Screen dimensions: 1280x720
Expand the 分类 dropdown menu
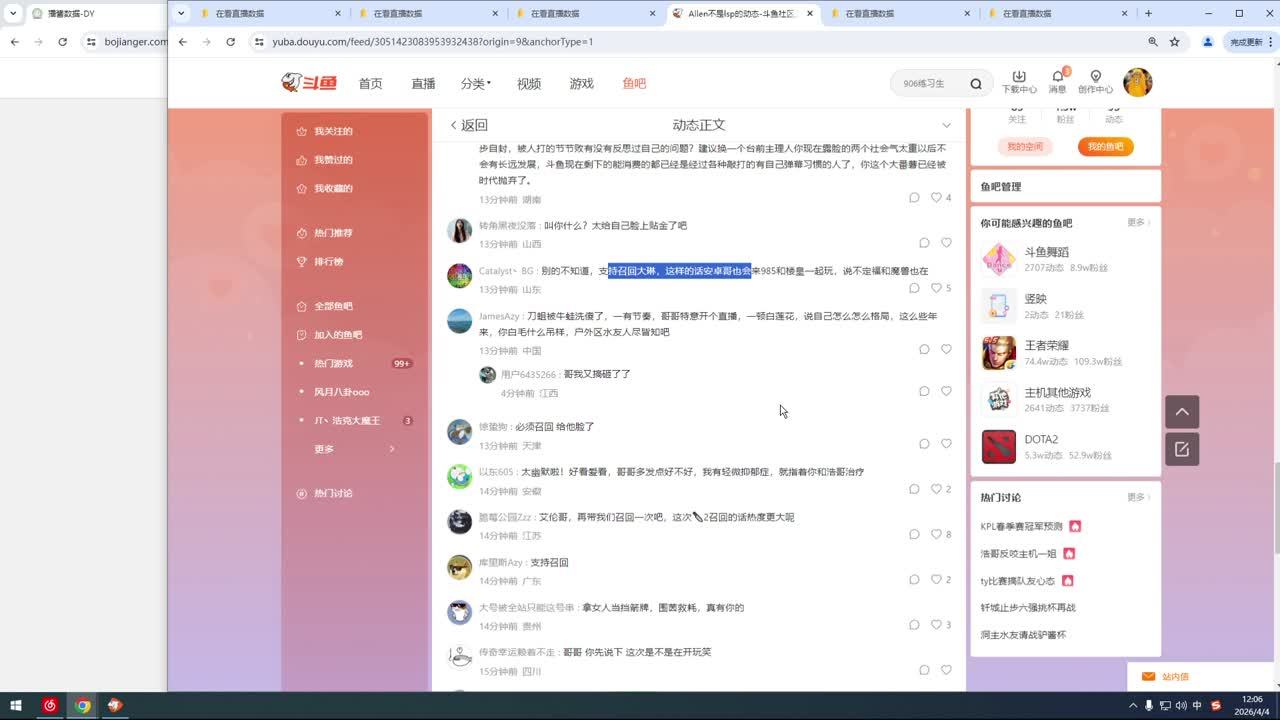(x=476, y=84)
